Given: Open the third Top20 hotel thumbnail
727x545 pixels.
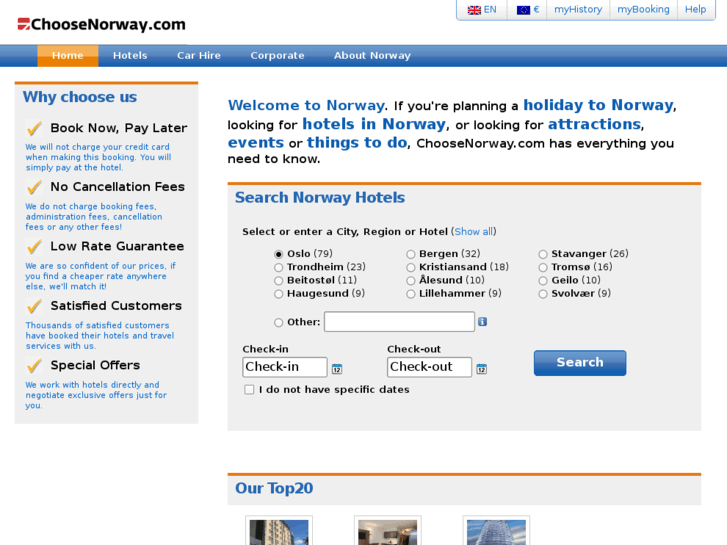Looking at the screenshot, I should 496,531.
